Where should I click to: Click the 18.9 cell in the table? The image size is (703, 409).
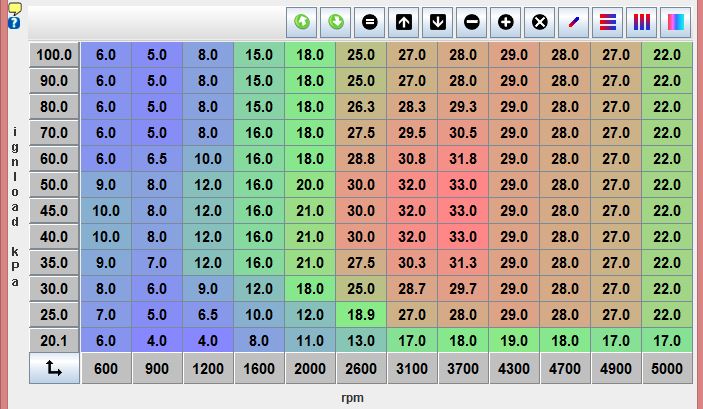[360, 315]
